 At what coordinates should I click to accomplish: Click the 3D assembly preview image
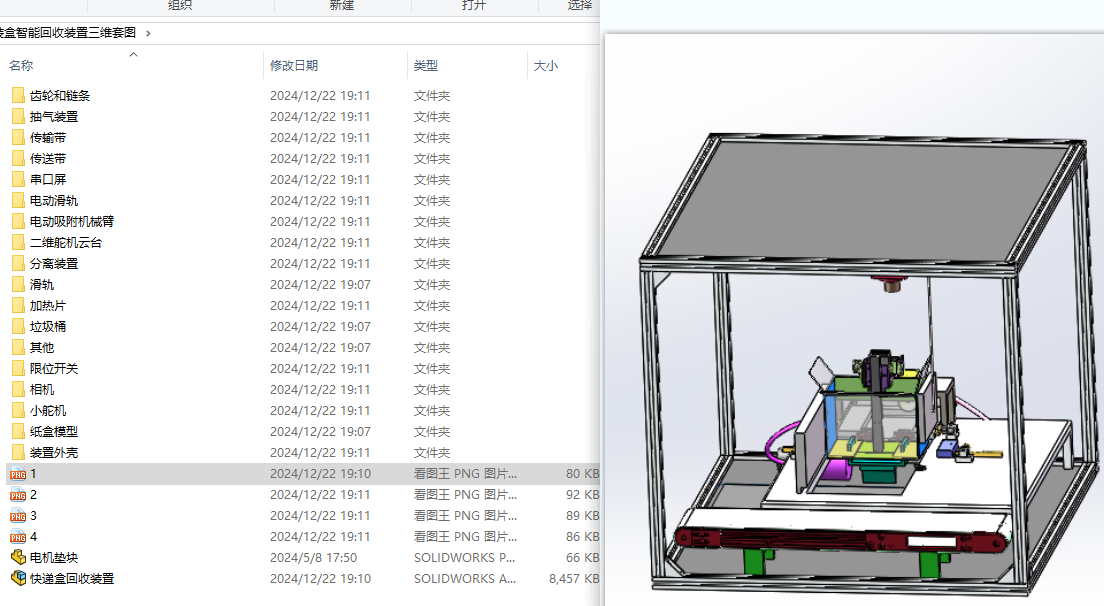point(869,365)
